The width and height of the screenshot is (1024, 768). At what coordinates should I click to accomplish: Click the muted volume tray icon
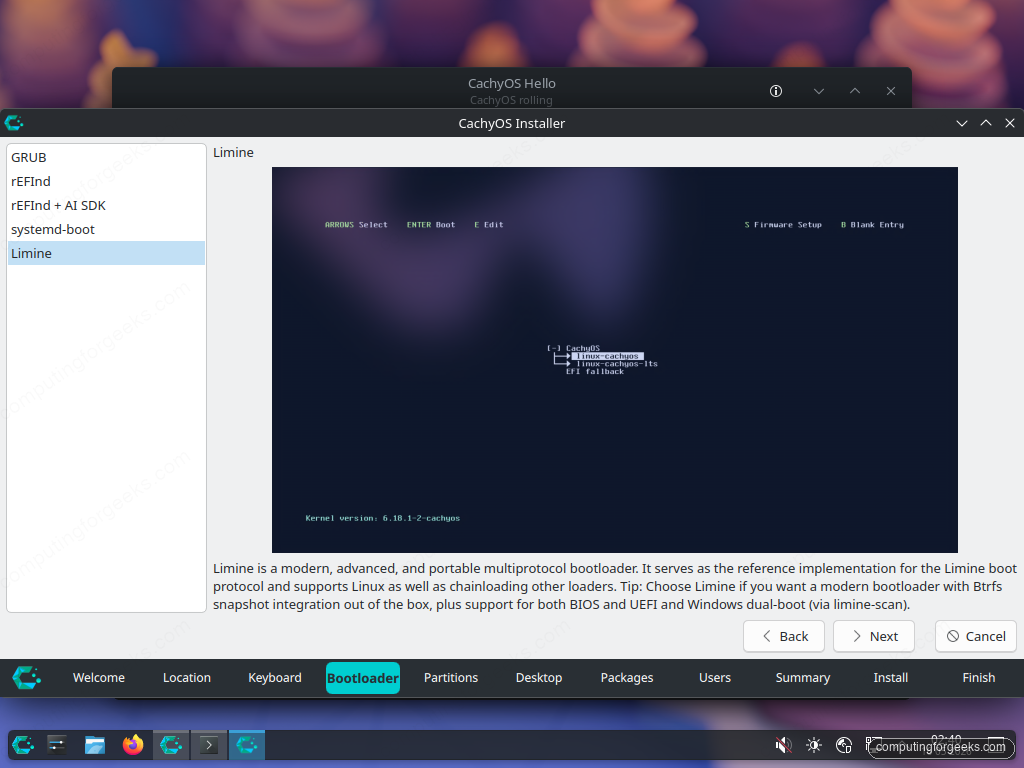pyautogui.click(x=783, y=744)
